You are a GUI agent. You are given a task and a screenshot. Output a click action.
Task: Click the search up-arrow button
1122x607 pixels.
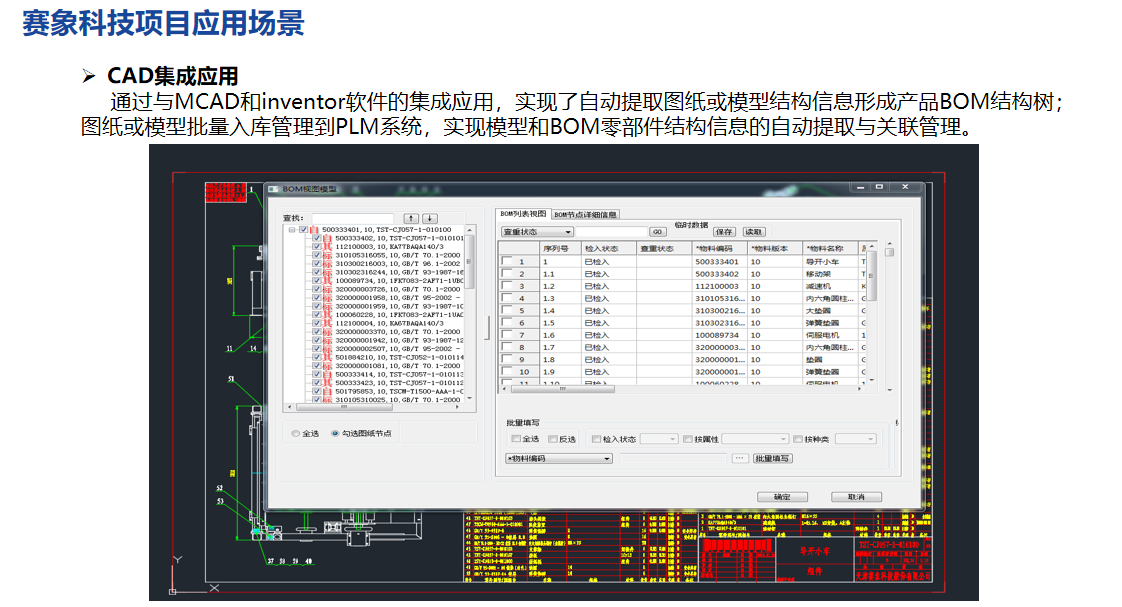[411, 217]
